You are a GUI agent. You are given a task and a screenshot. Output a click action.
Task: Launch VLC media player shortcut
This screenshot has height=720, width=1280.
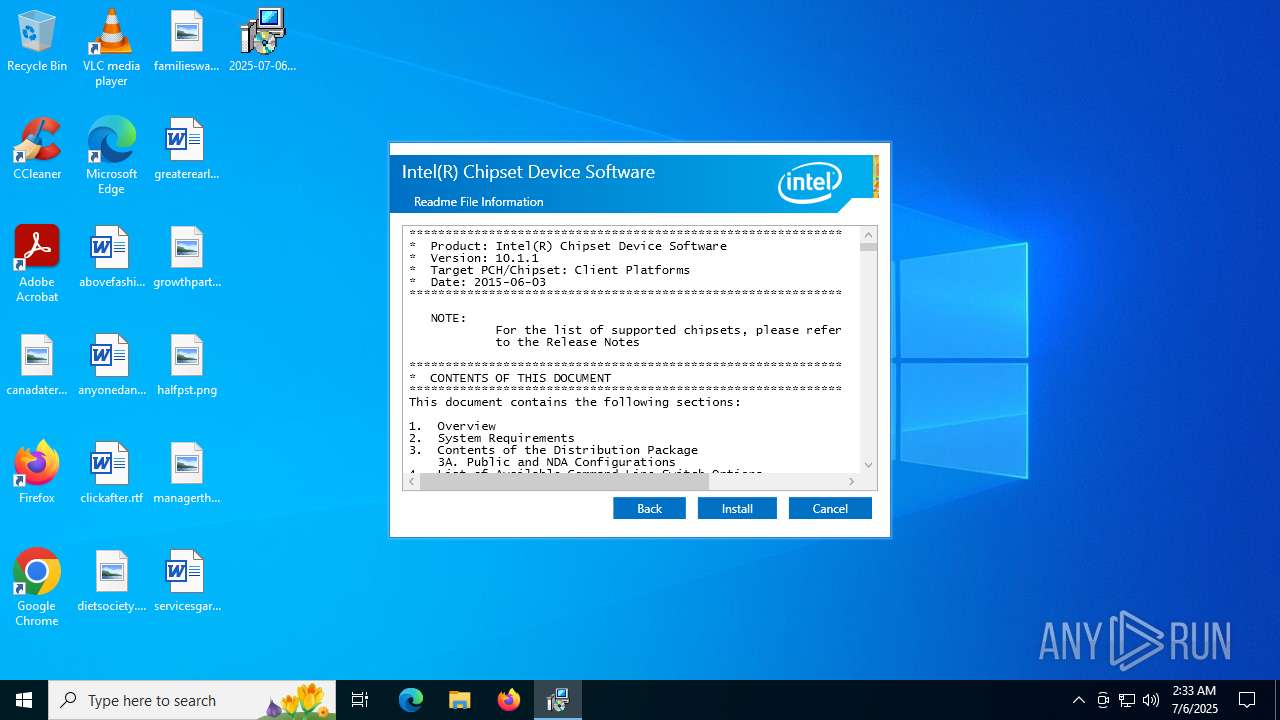click(111, 48)
